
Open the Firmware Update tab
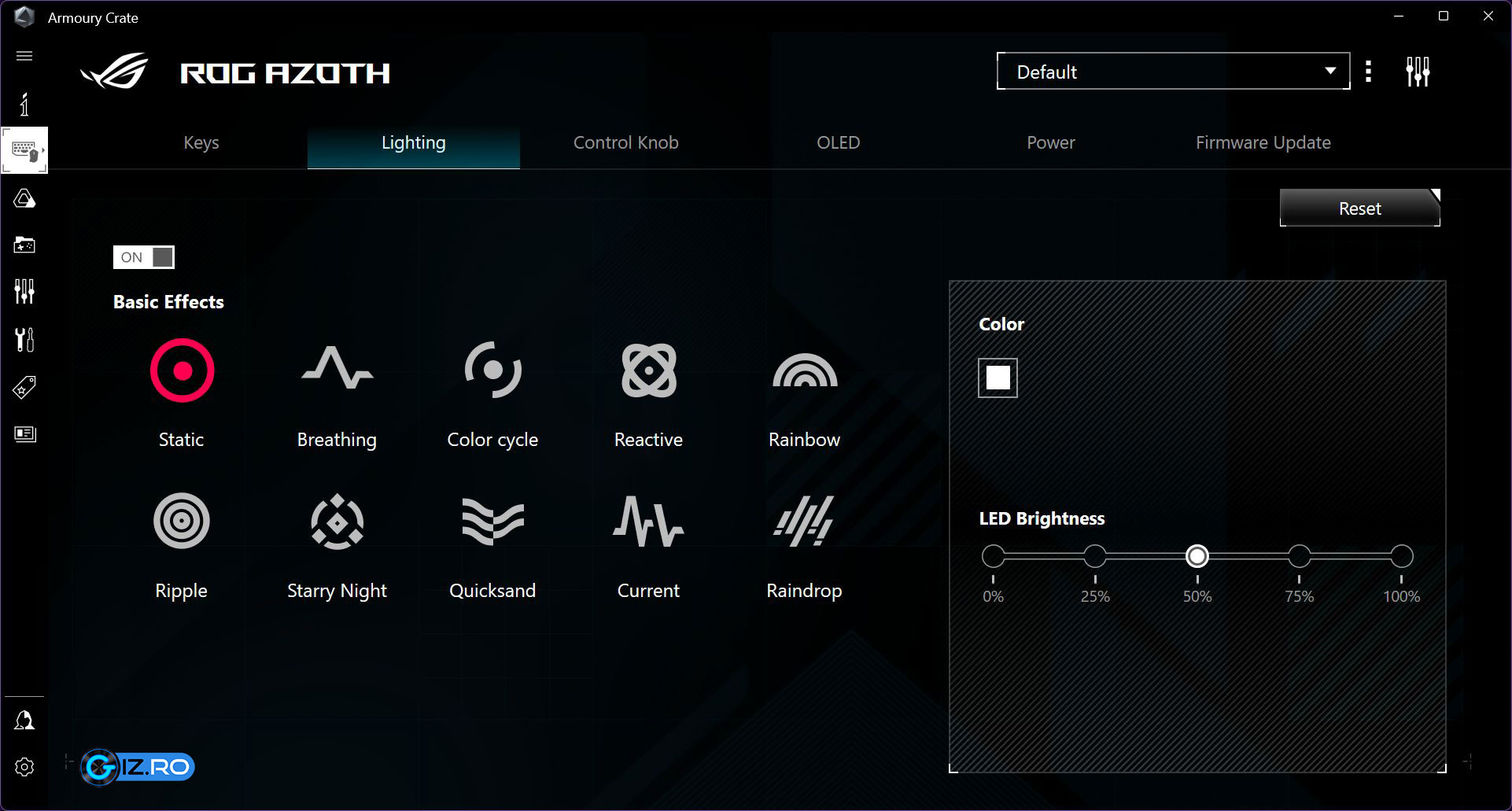[x=1263, y=142]
